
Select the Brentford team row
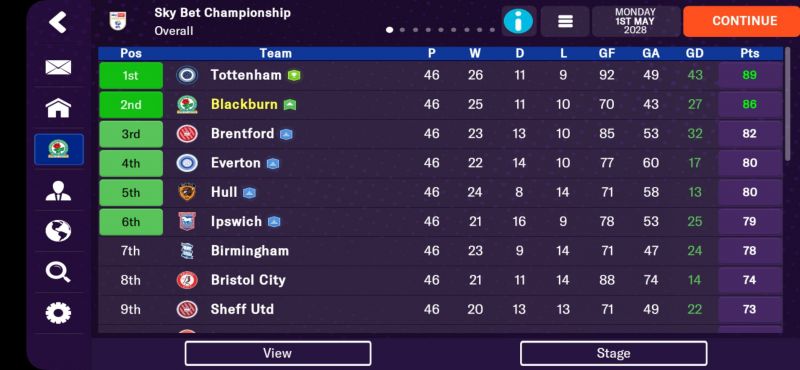click(440, 134)
